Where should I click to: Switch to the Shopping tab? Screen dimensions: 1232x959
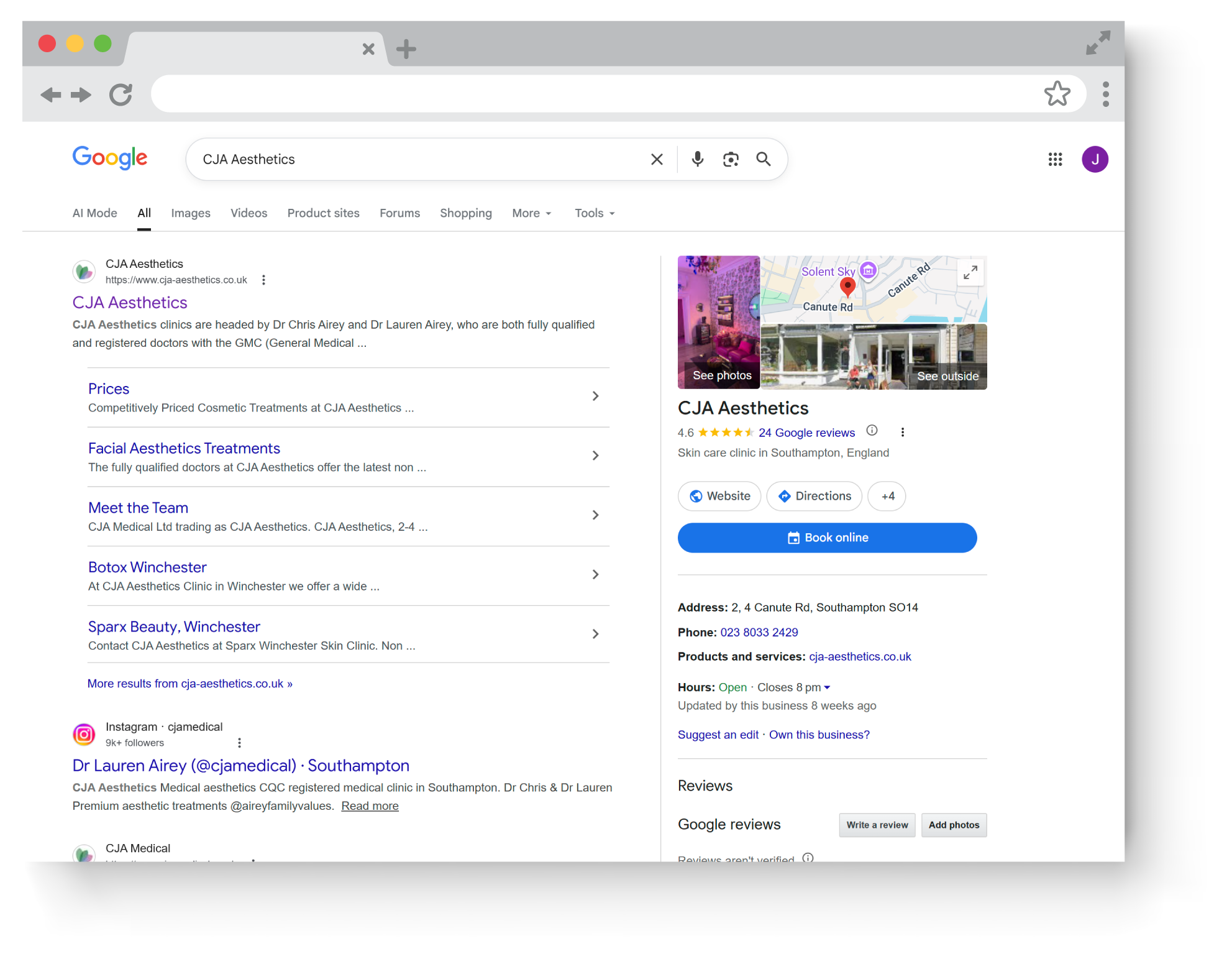pyautogui.click(x=466, y=213)
